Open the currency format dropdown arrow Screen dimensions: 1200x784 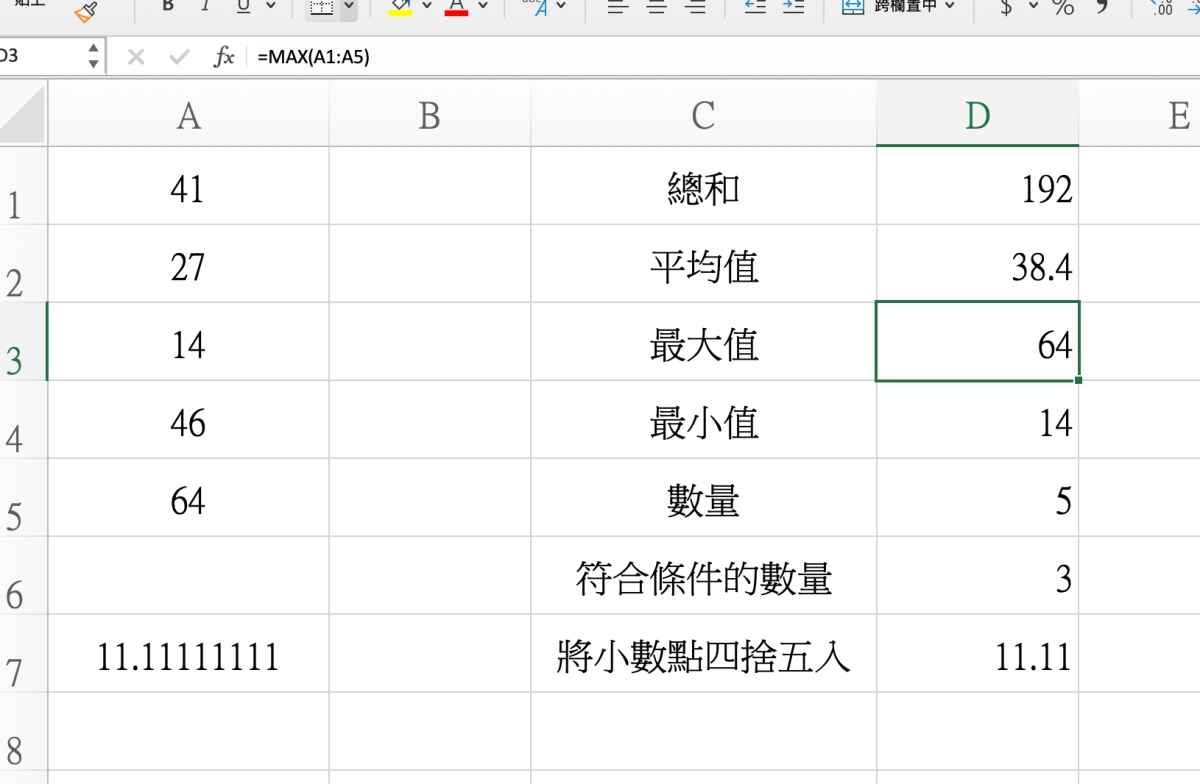1034,7
